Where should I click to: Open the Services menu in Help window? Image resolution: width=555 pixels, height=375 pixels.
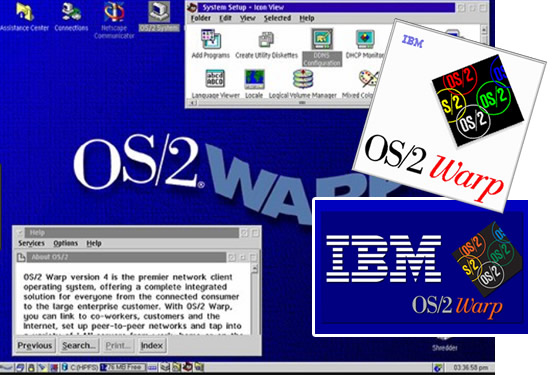pos(32,243)
